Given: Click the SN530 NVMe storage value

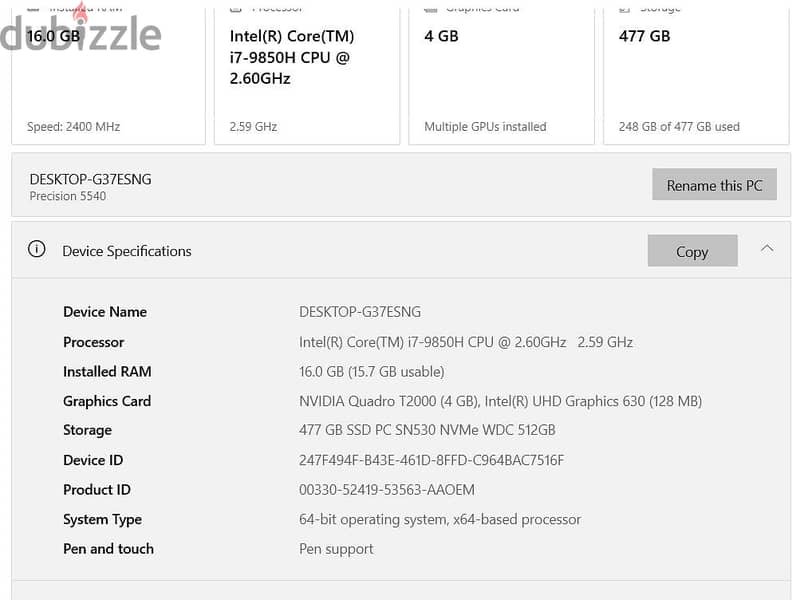Looking at the screenshot, I should click(427, 430).
